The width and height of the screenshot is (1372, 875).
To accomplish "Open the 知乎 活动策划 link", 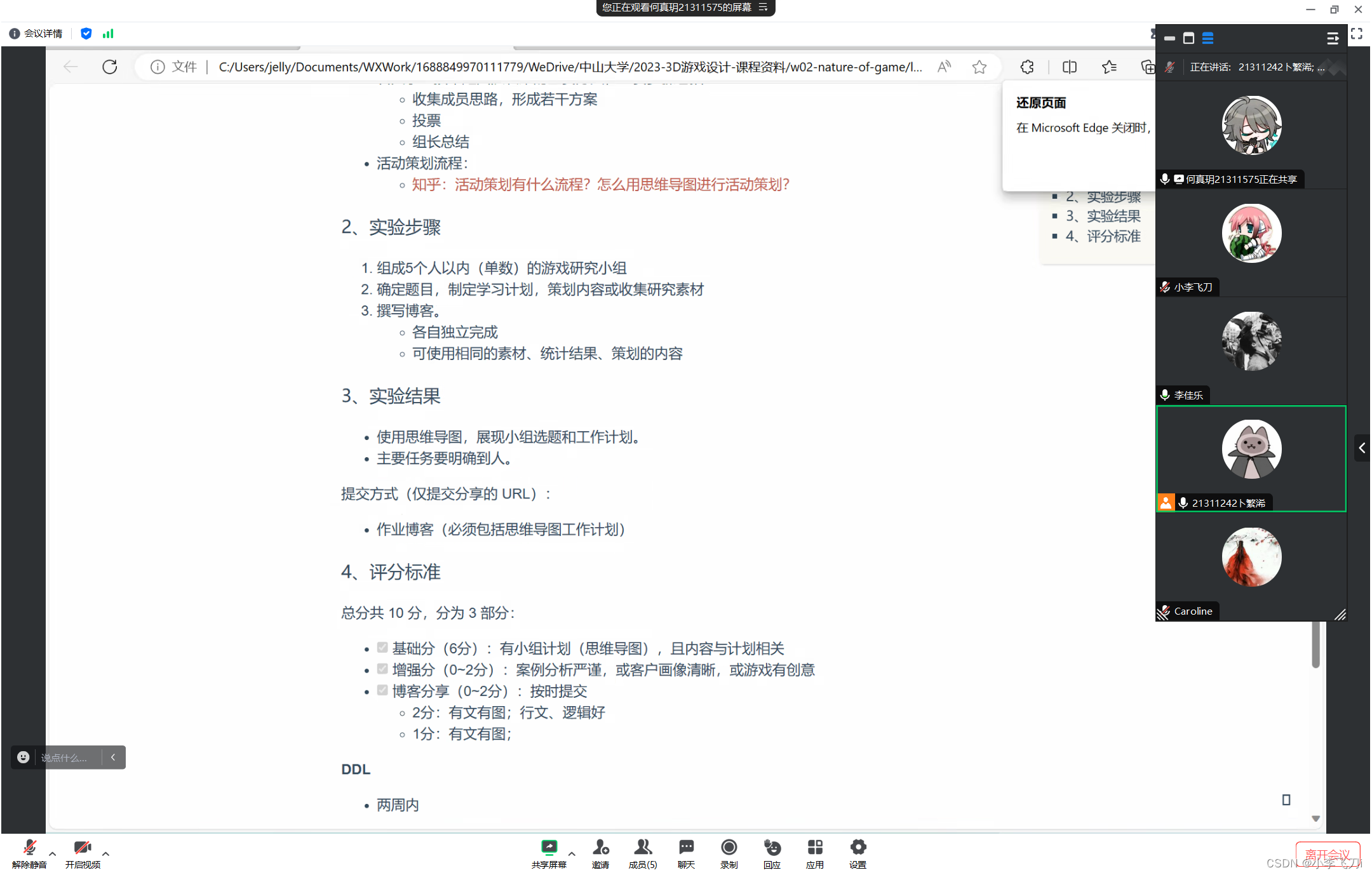I will [600, 185].
